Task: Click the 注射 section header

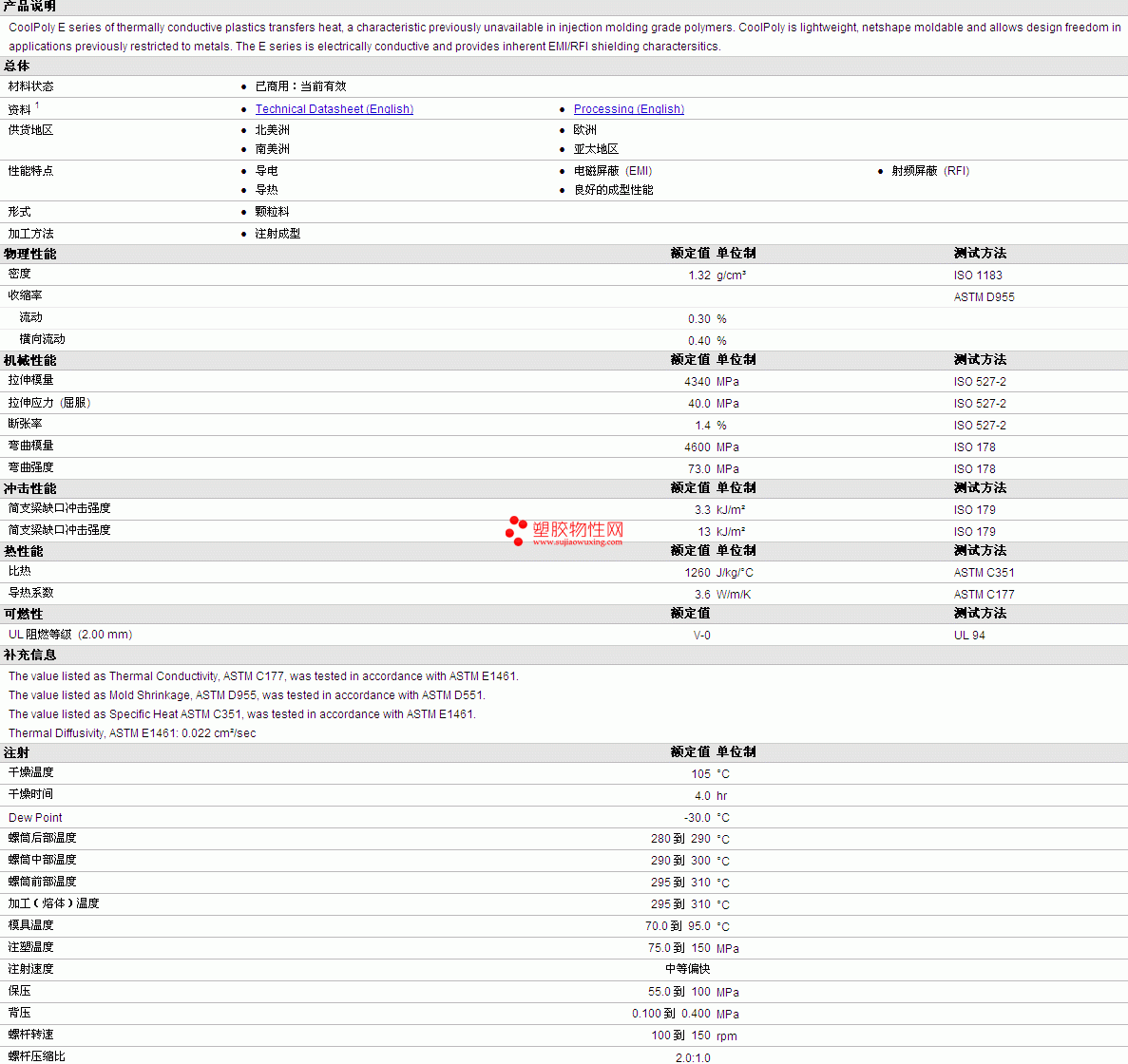Action: [16, 752]
